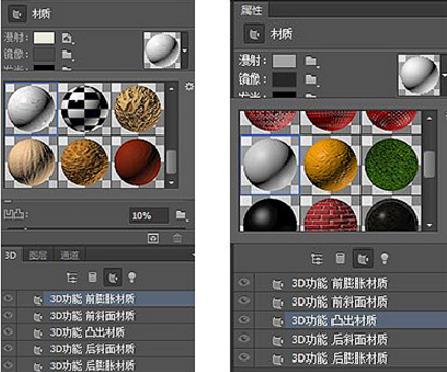Filter by materials in left 3D panel
Image resolution: width=447 pixels, height=372 pixels.
pos(113,277)
